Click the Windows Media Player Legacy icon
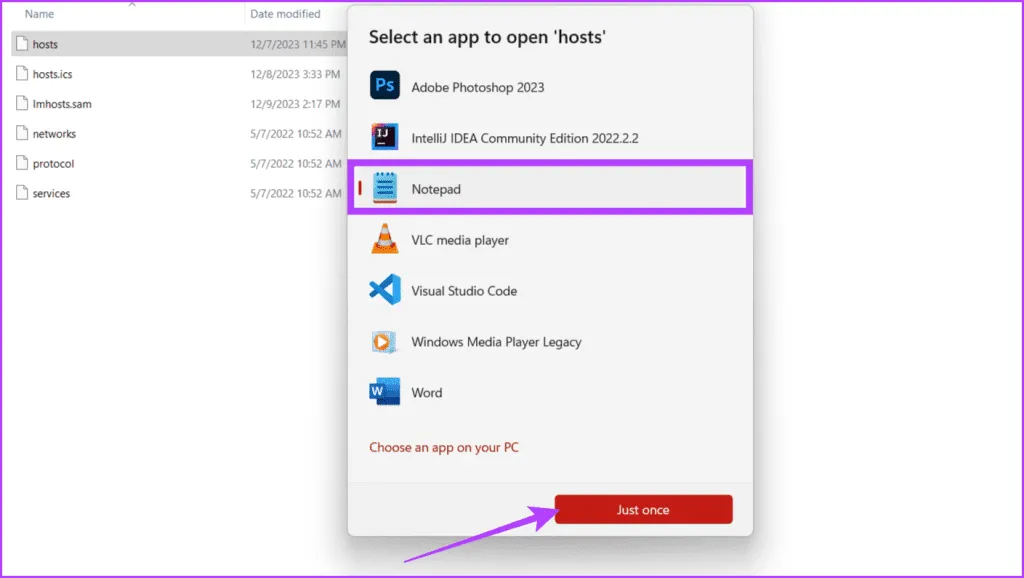 point(385,342)
